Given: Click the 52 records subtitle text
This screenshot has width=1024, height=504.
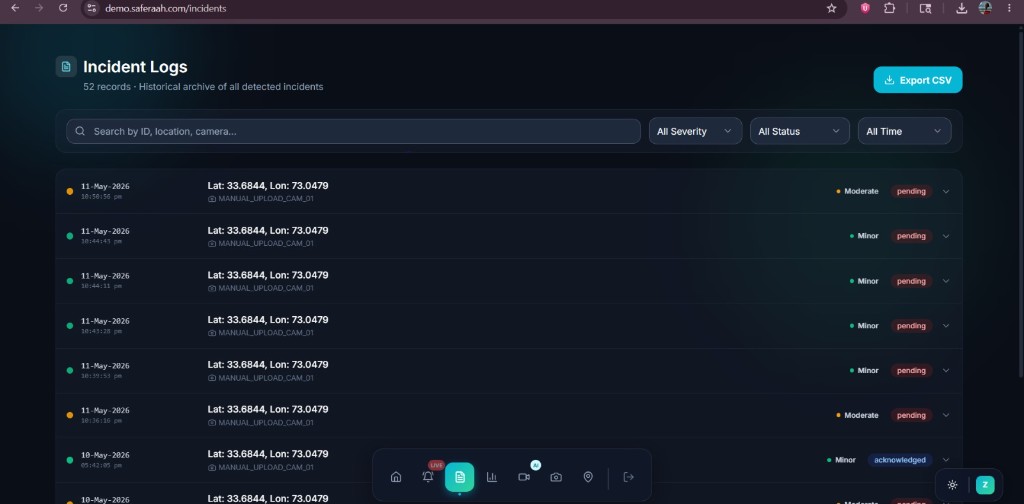Looking at the screenshot, I should click(x=203, y=87).
